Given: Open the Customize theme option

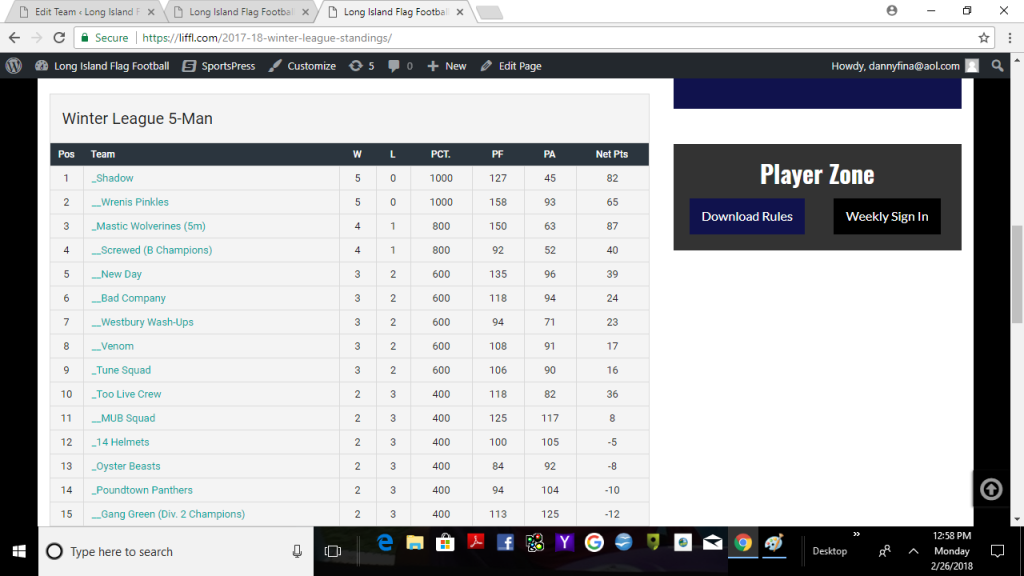Looking at the screenshot, I should point(302,66).
